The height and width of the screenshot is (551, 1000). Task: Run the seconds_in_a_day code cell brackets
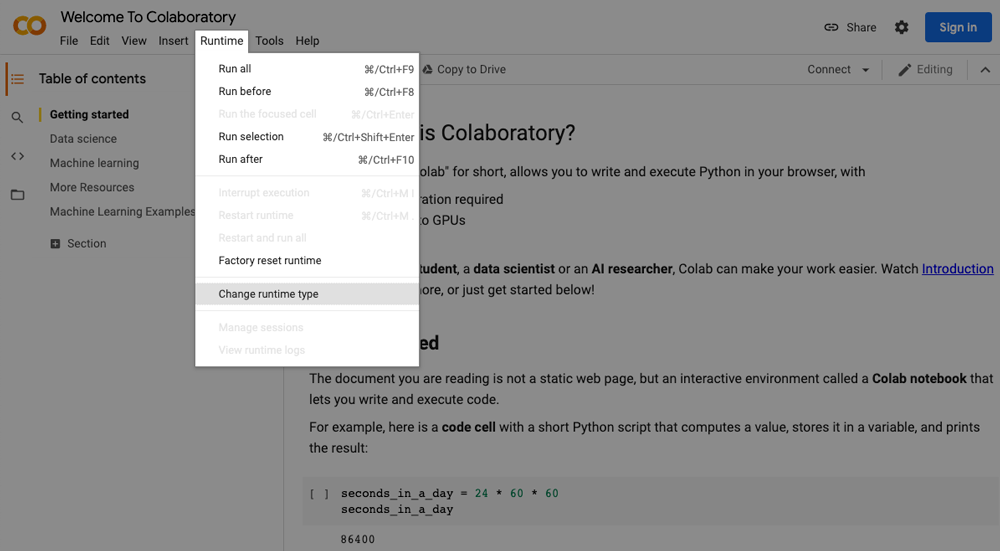tap(320, 494)
